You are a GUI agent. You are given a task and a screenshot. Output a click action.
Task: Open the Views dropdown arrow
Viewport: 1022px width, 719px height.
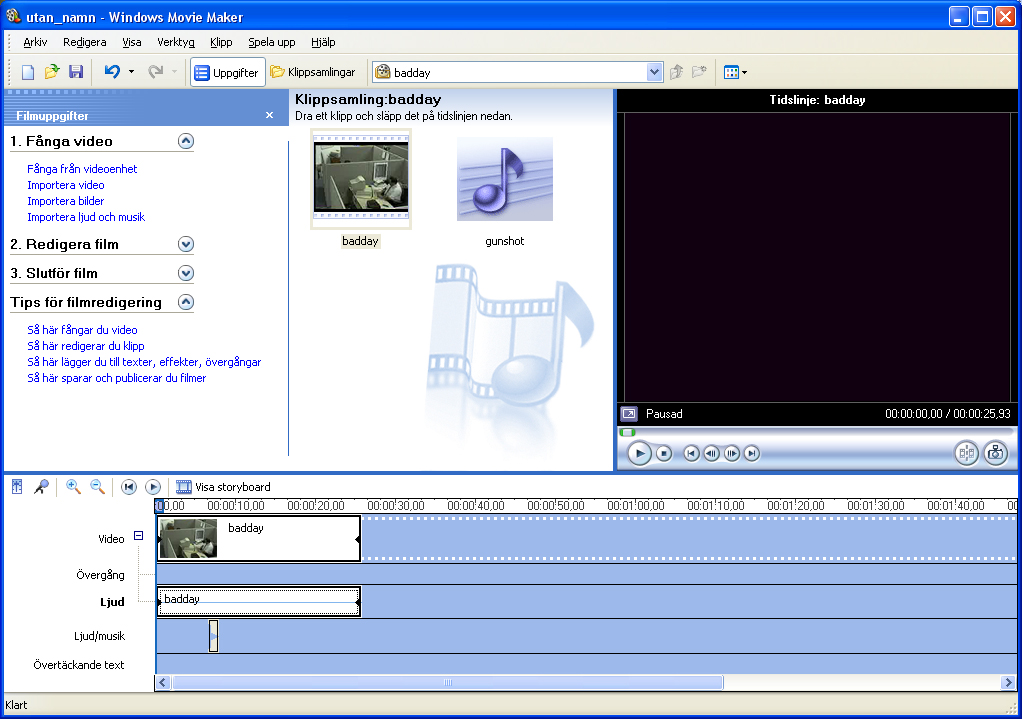point(744,72)
